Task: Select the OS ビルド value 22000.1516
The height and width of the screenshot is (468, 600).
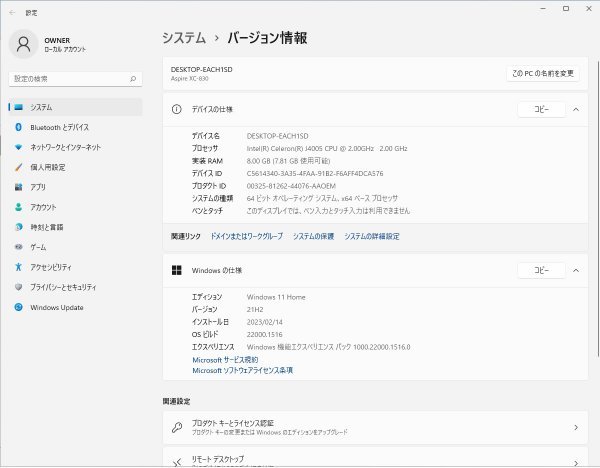Action: click(264, 334)
